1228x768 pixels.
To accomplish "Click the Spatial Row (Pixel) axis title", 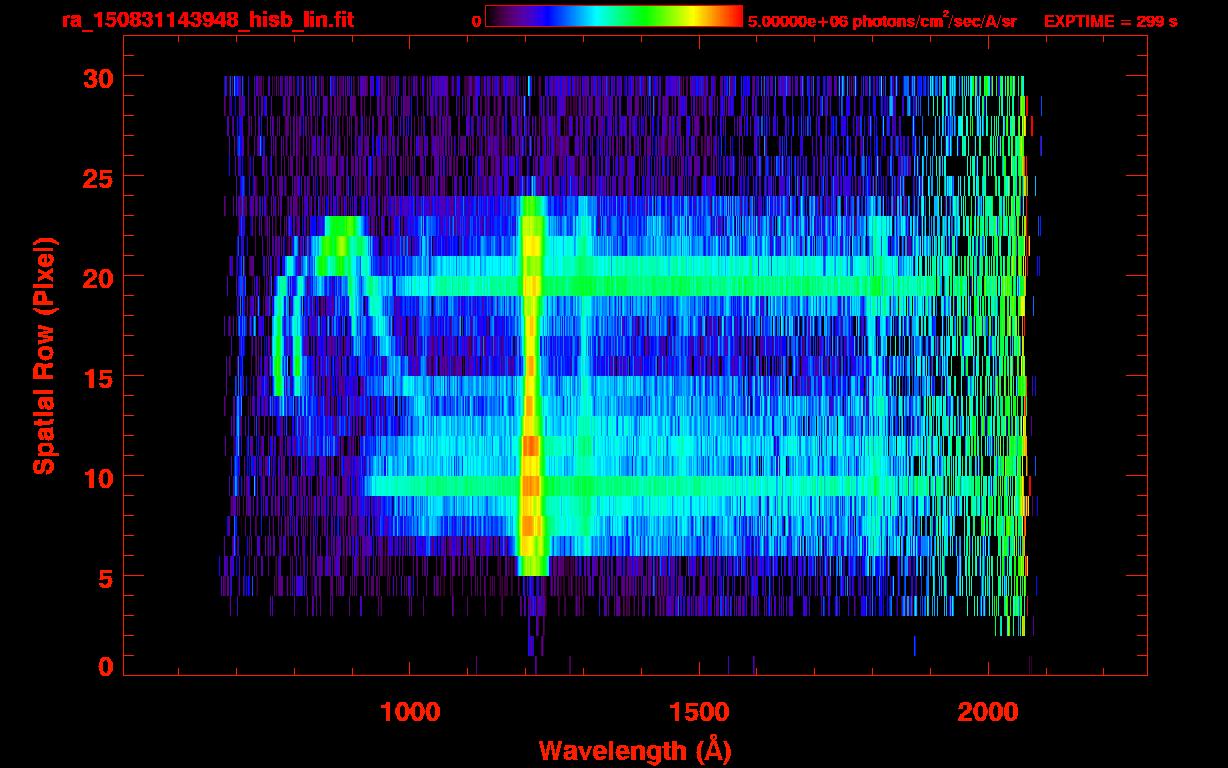I will [44, 355].
